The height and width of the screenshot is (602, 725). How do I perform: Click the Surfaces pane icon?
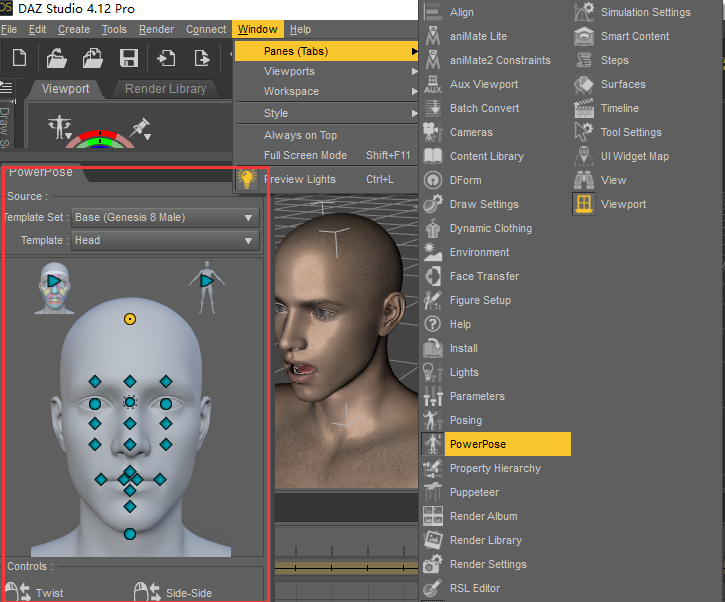point(584,84)
